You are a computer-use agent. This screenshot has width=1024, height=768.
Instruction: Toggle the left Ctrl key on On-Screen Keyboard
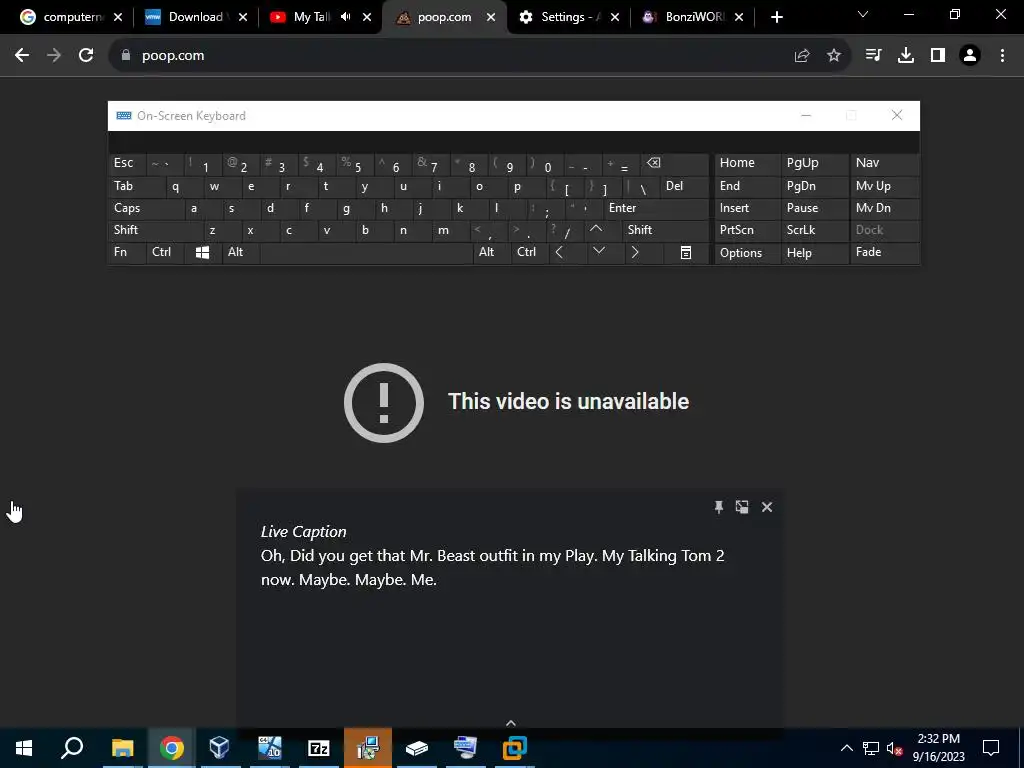click(165, 253)
